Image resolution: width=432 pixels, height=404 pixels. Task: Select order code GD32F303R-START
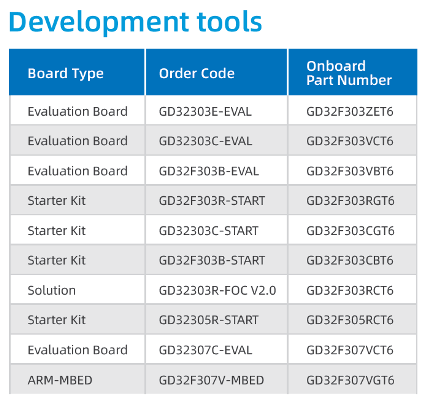coord(212,201)
